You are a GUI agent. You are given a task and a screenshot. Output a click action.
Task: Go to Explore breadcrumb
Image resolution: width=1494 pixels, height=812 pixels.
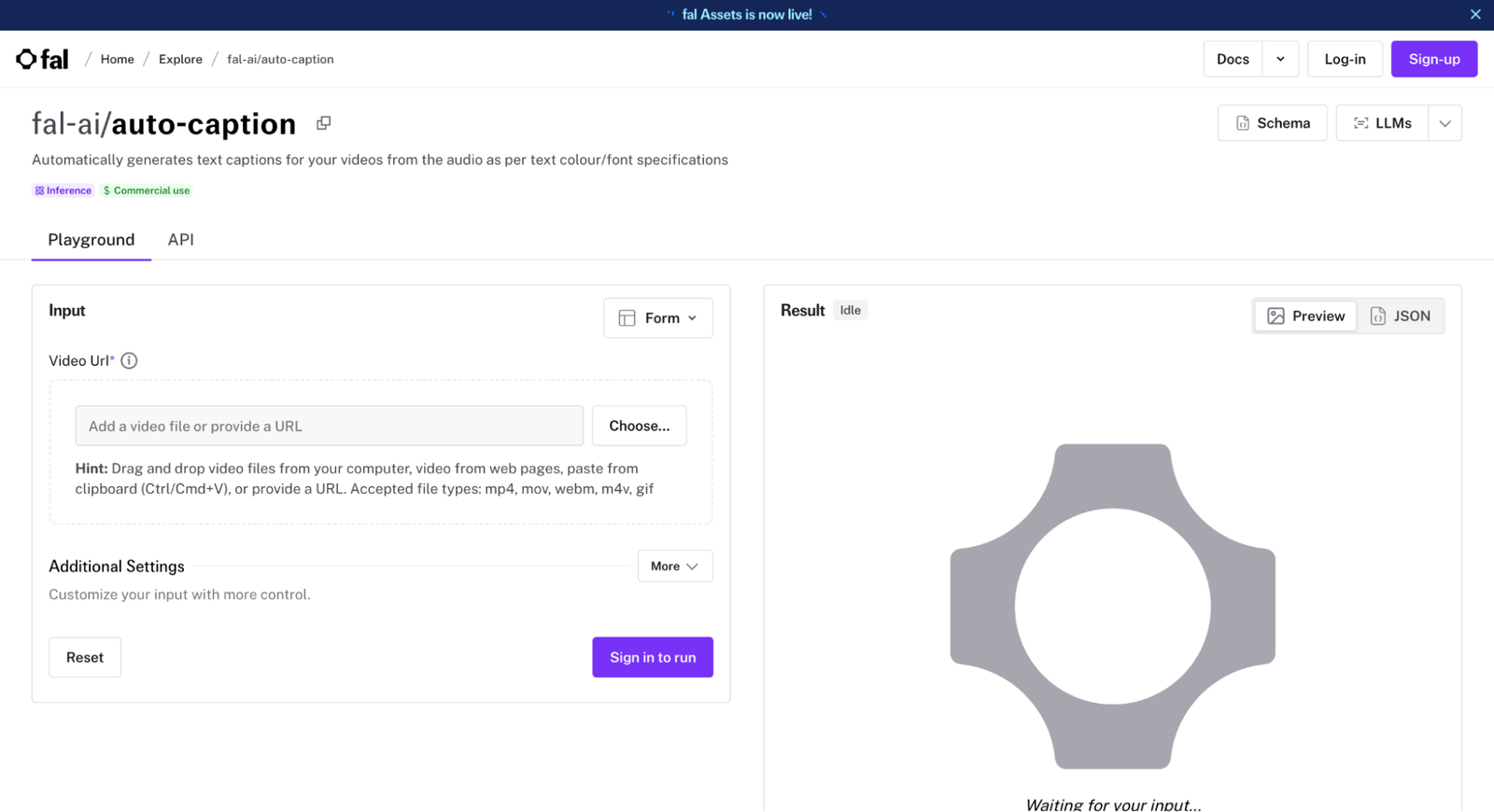point(180,59)
